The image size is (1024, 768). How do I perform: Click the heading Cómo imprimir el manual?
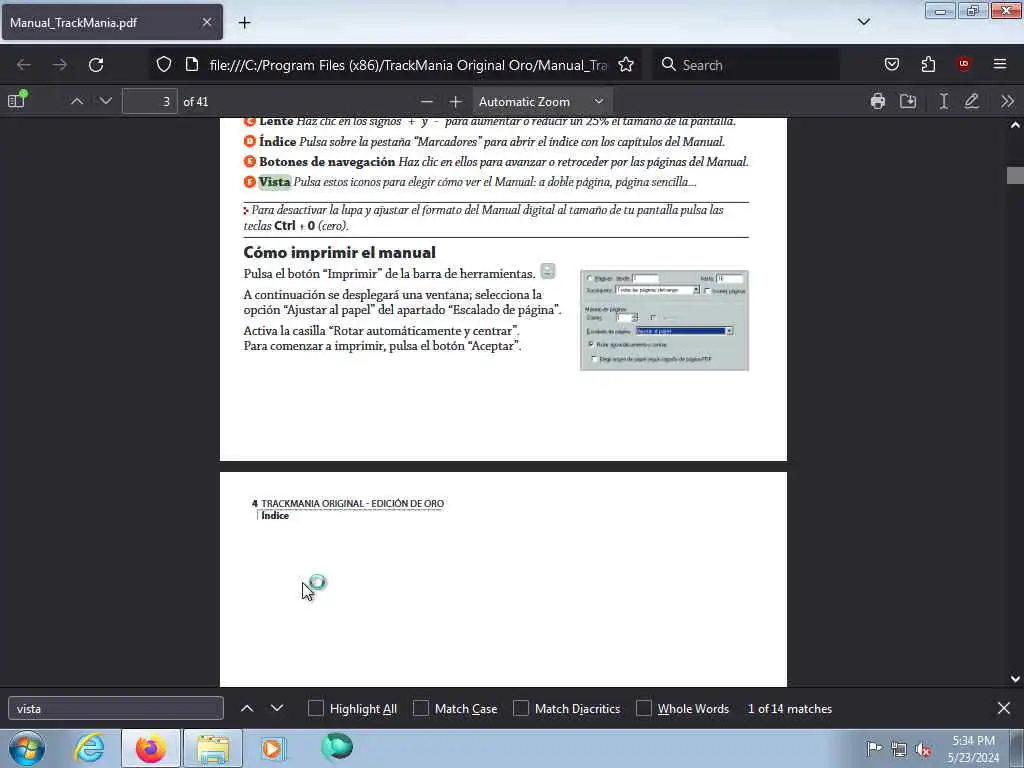340,252
